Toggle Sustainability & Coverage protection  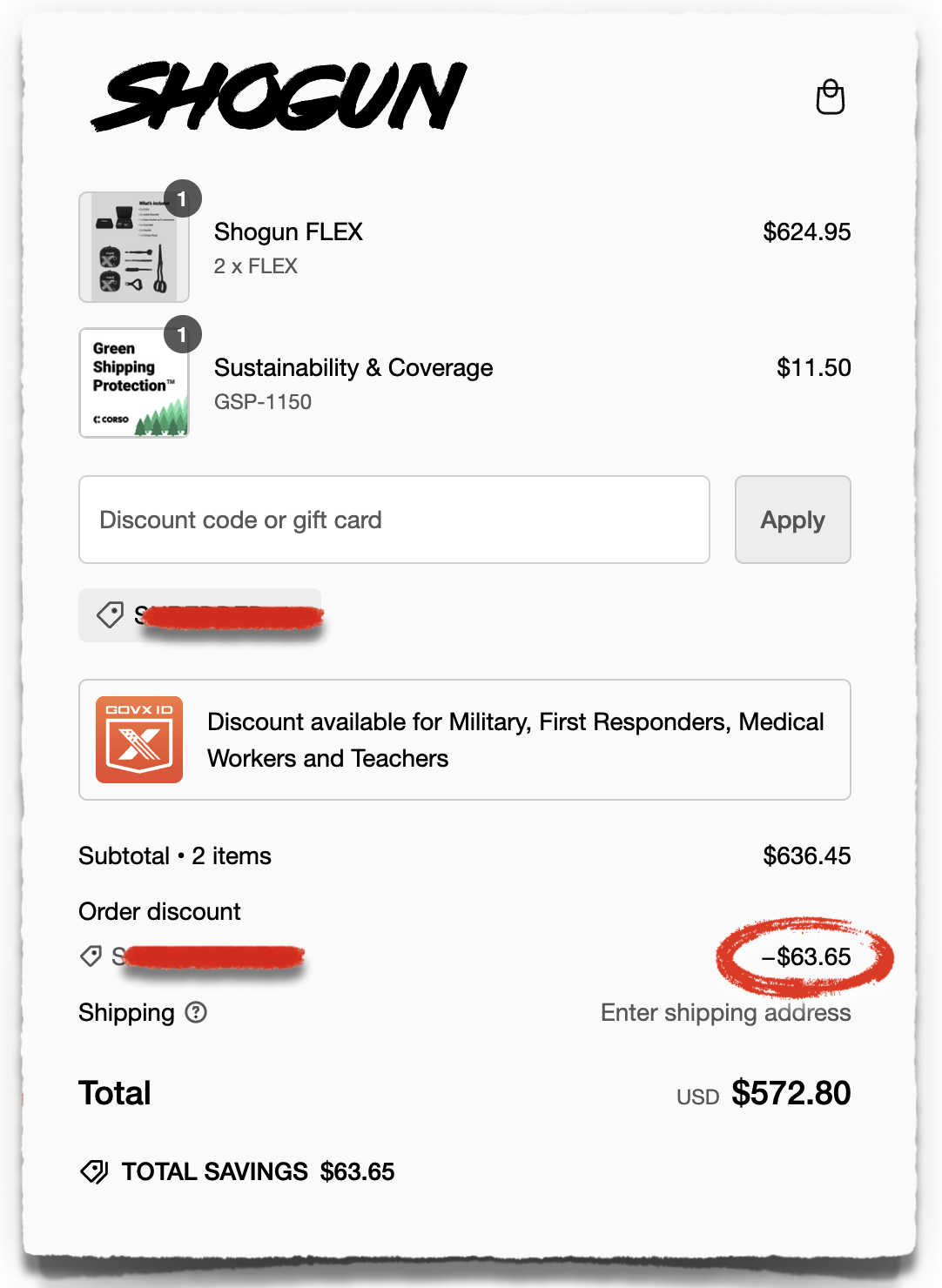pyautogui.click(x=353, y=367)
